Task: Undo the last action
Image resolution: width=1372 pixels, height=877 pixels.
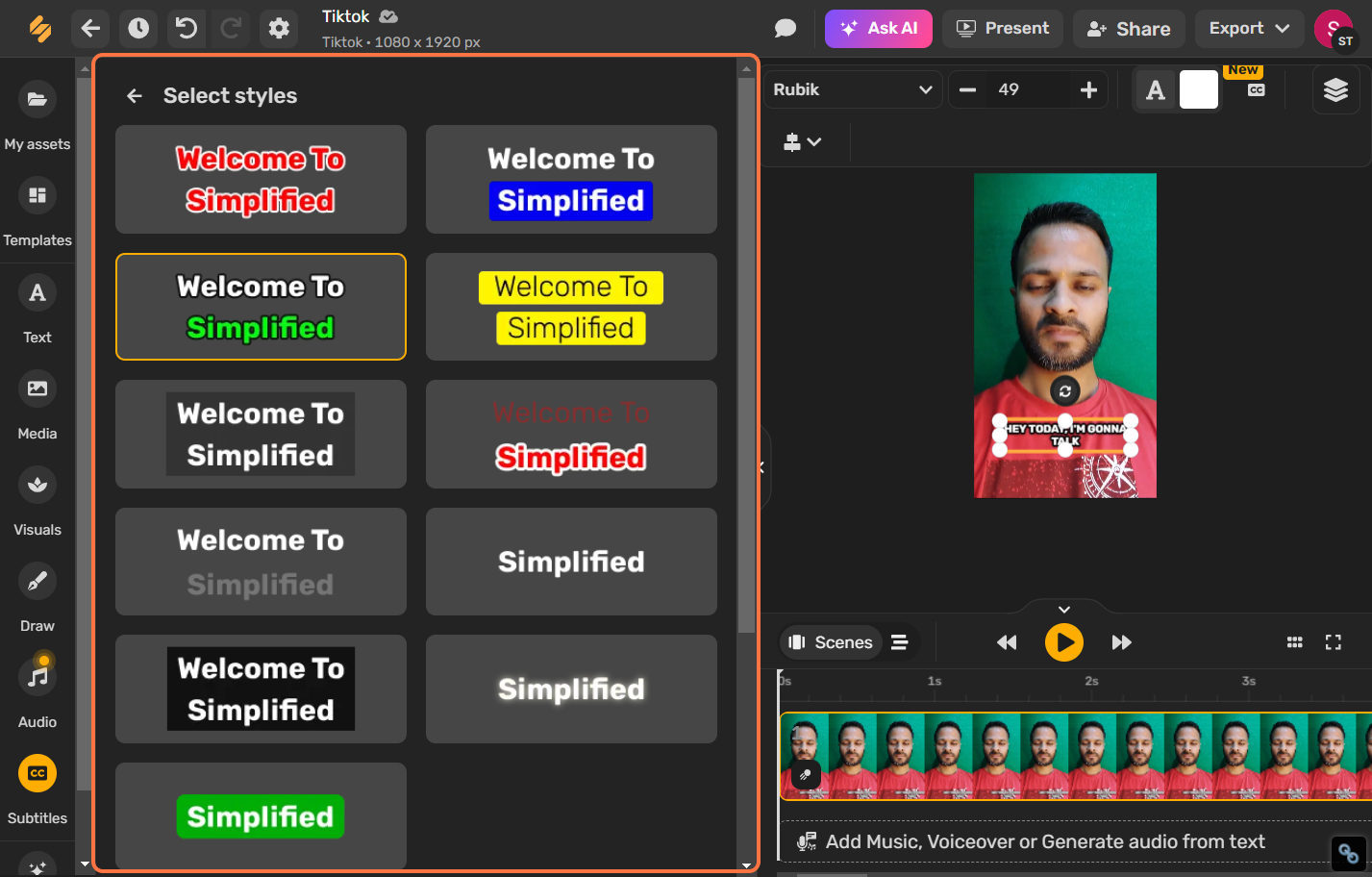Action: [187, 29]
